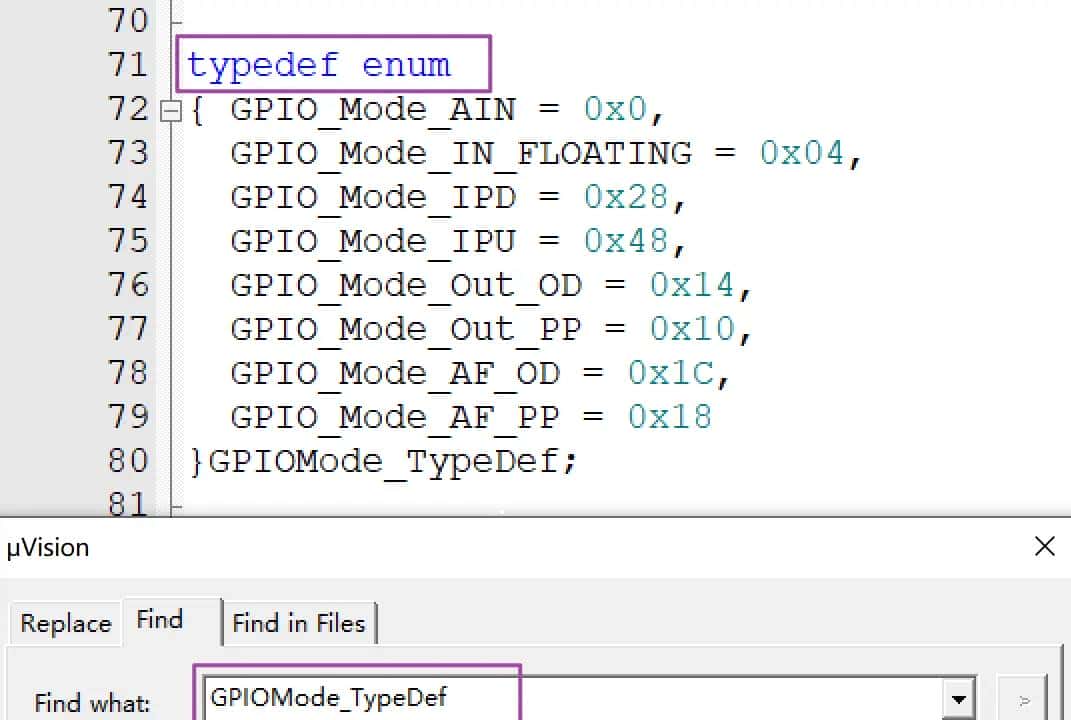Click the typedef enum keyword on line 71
Viewport: 1071px width, 720px height.
coord(319,66)
